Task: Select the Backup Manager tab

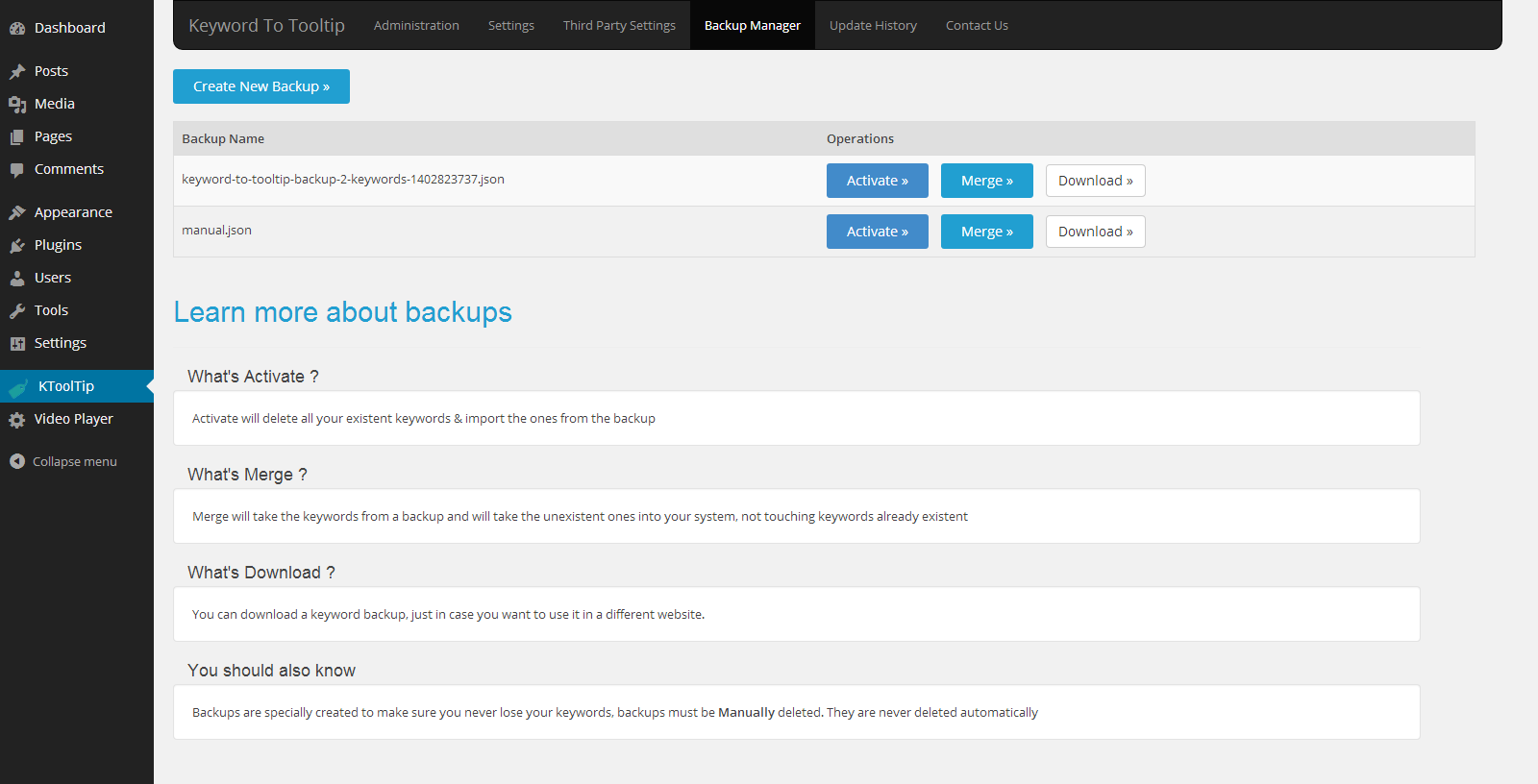Action: coord(753,26)
